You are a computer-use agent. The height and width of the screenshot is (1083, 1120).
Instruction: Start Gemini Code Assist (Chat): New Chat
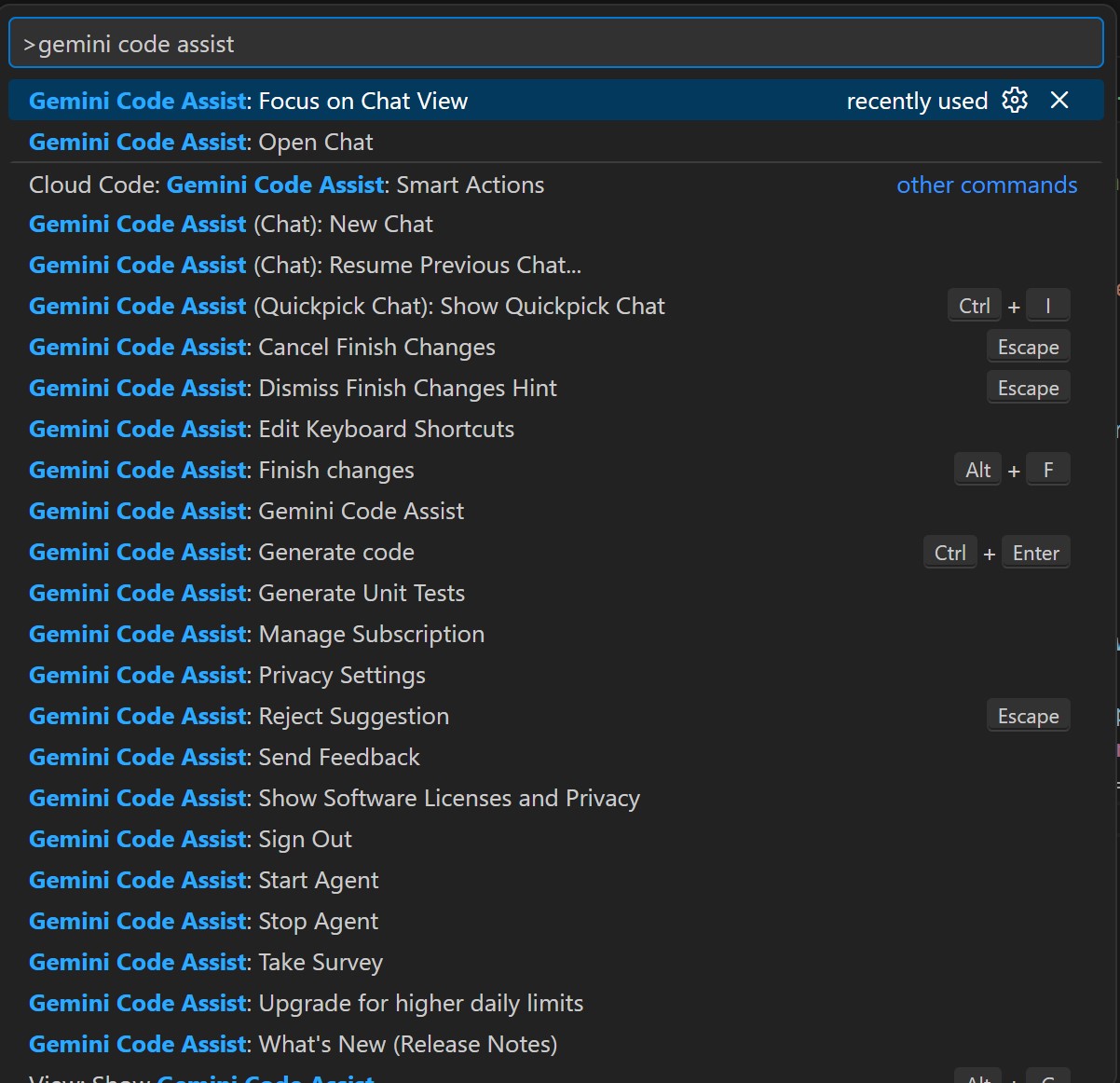tap(556, 224)
